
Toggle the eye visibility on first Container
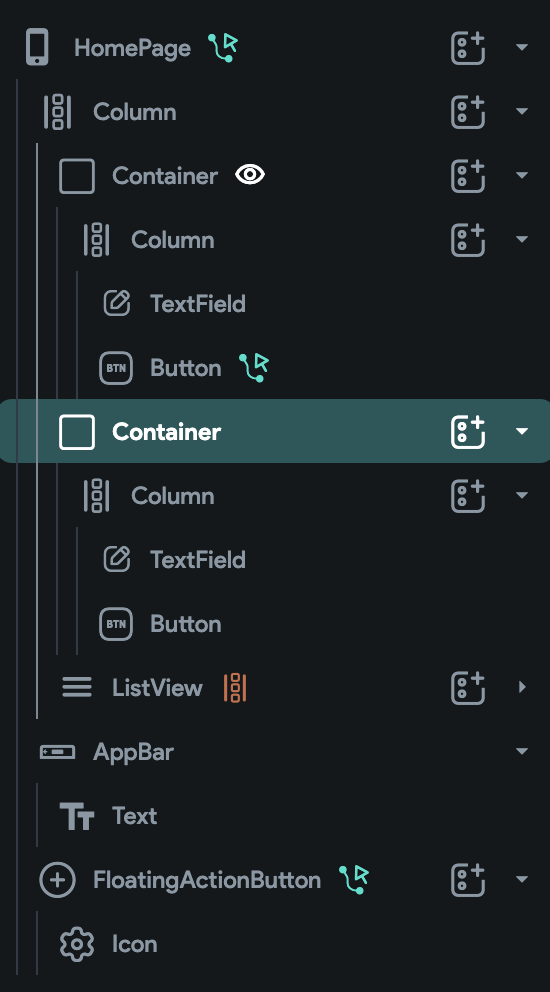point(250,175)
